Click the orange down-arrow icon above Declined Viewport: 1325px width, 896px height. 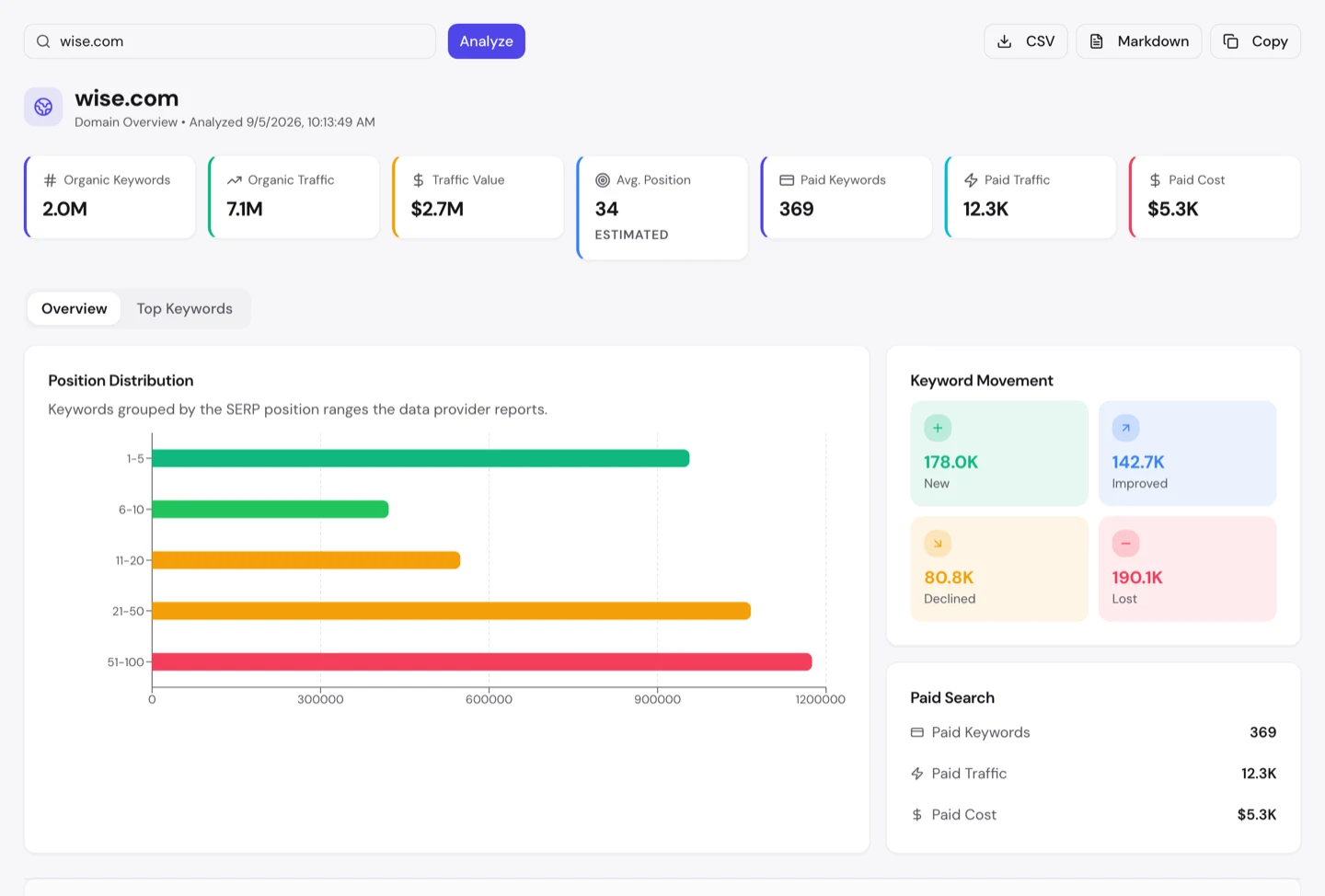pos(938,544)
